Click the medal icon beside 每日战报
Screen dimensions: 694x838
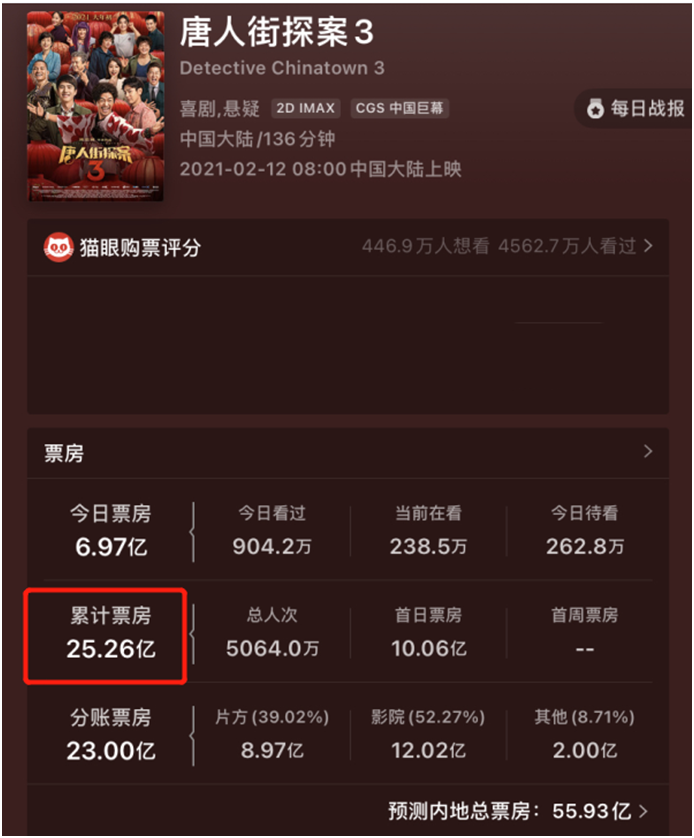coord(595,108)
